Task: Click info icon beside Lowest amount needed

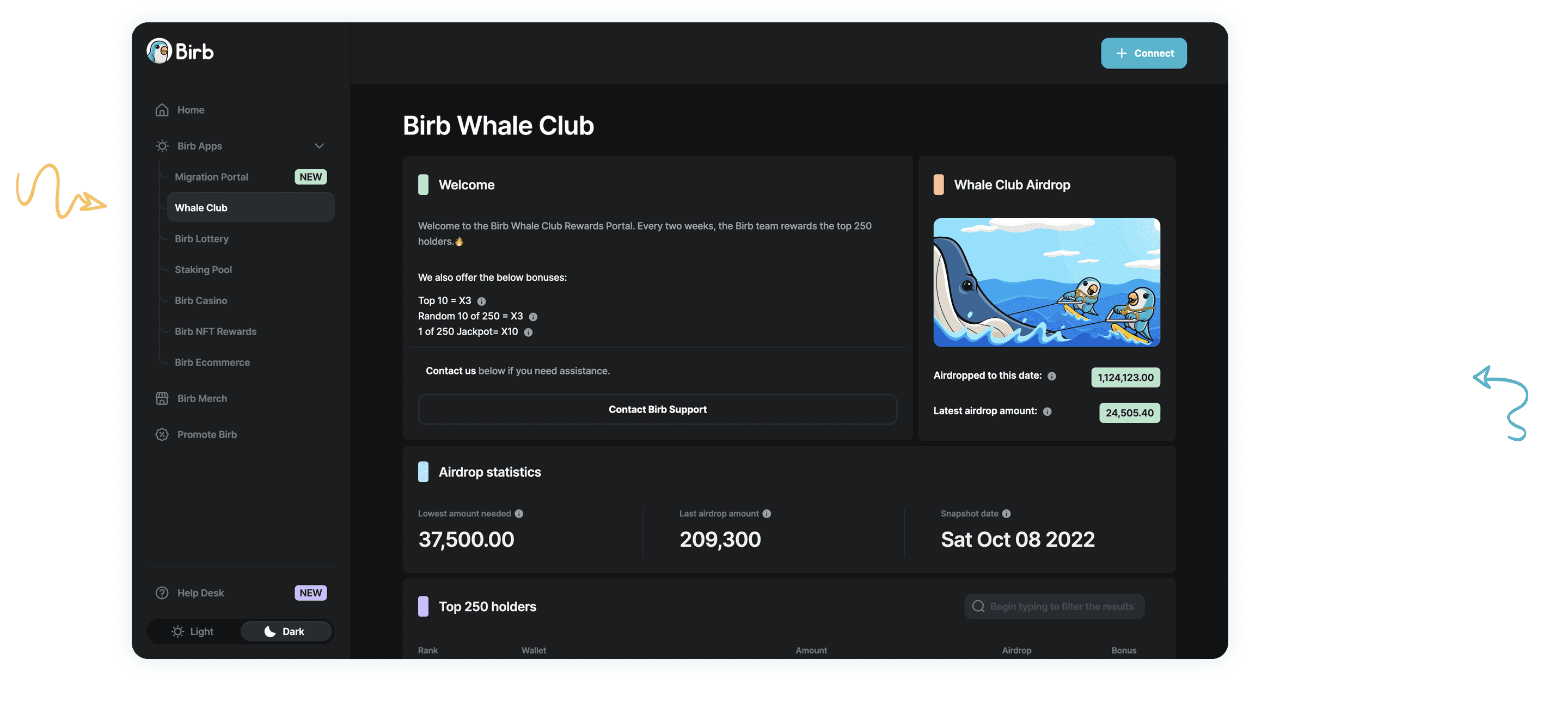Action: [x=519, y=514]
